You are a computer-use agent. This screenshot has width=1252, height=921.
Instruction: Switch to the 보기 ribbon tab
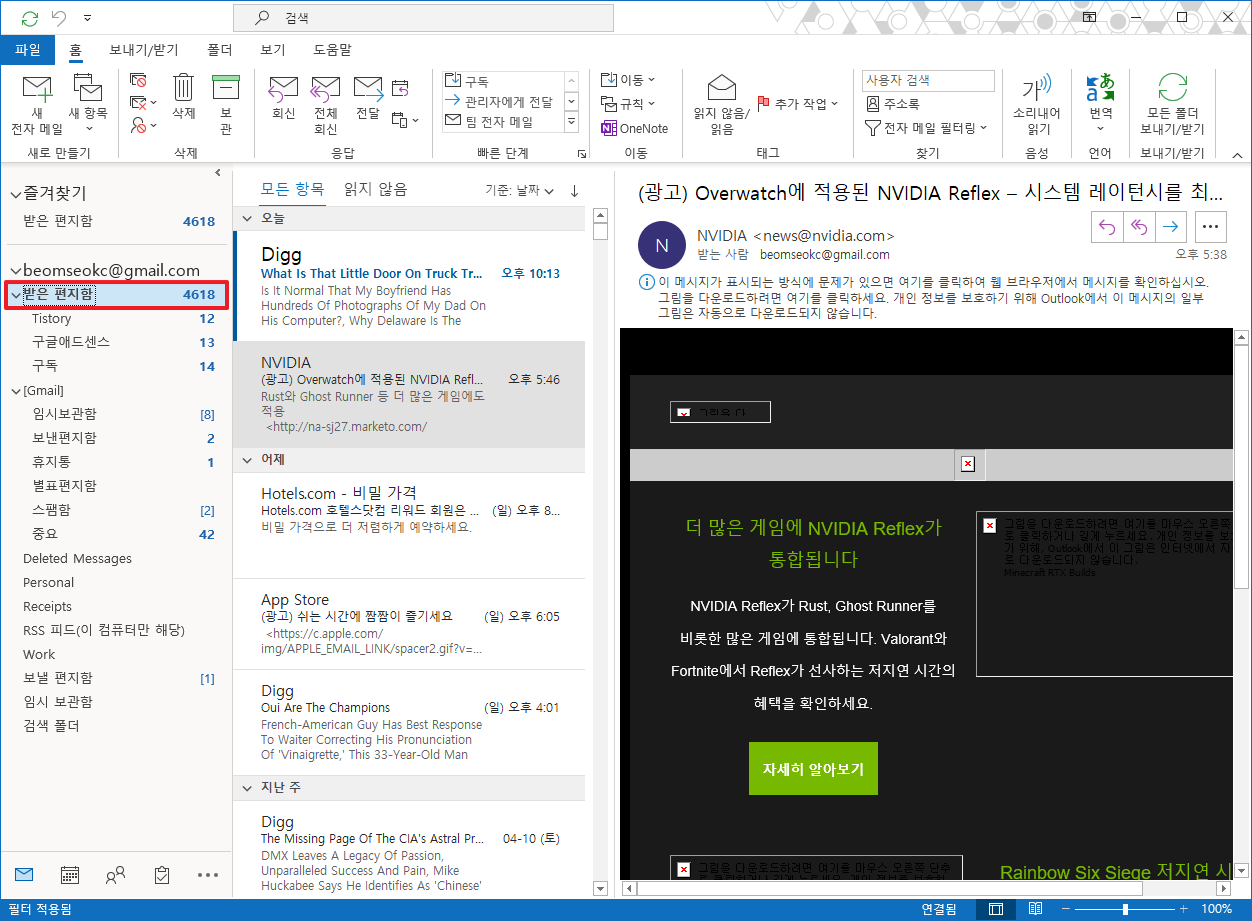tap(273, 49)
